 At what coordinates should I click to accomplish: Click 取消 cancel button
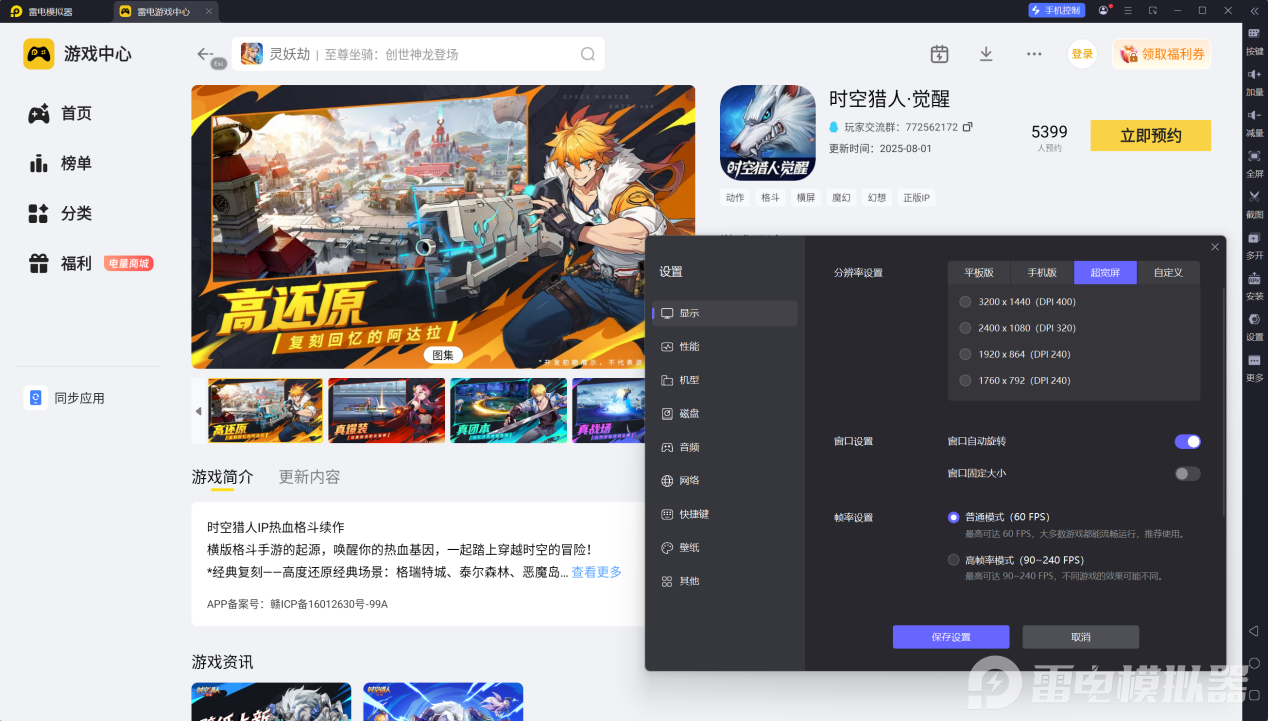[1080, 637]
